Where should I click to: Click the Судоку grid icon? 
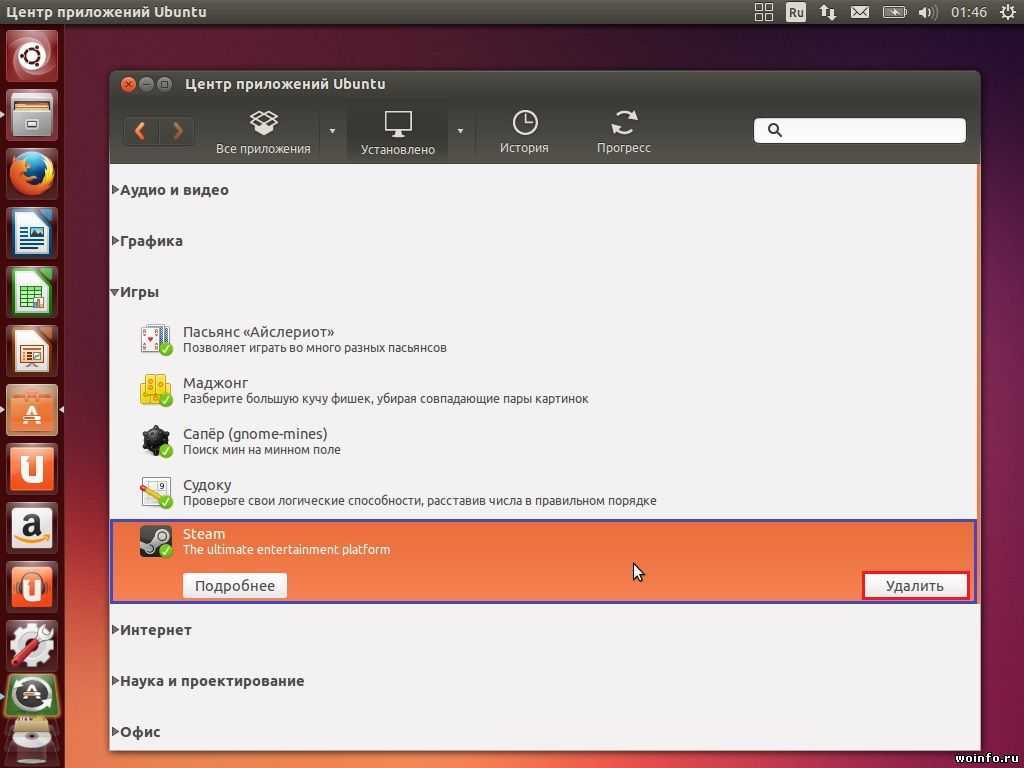click(156, 492)
